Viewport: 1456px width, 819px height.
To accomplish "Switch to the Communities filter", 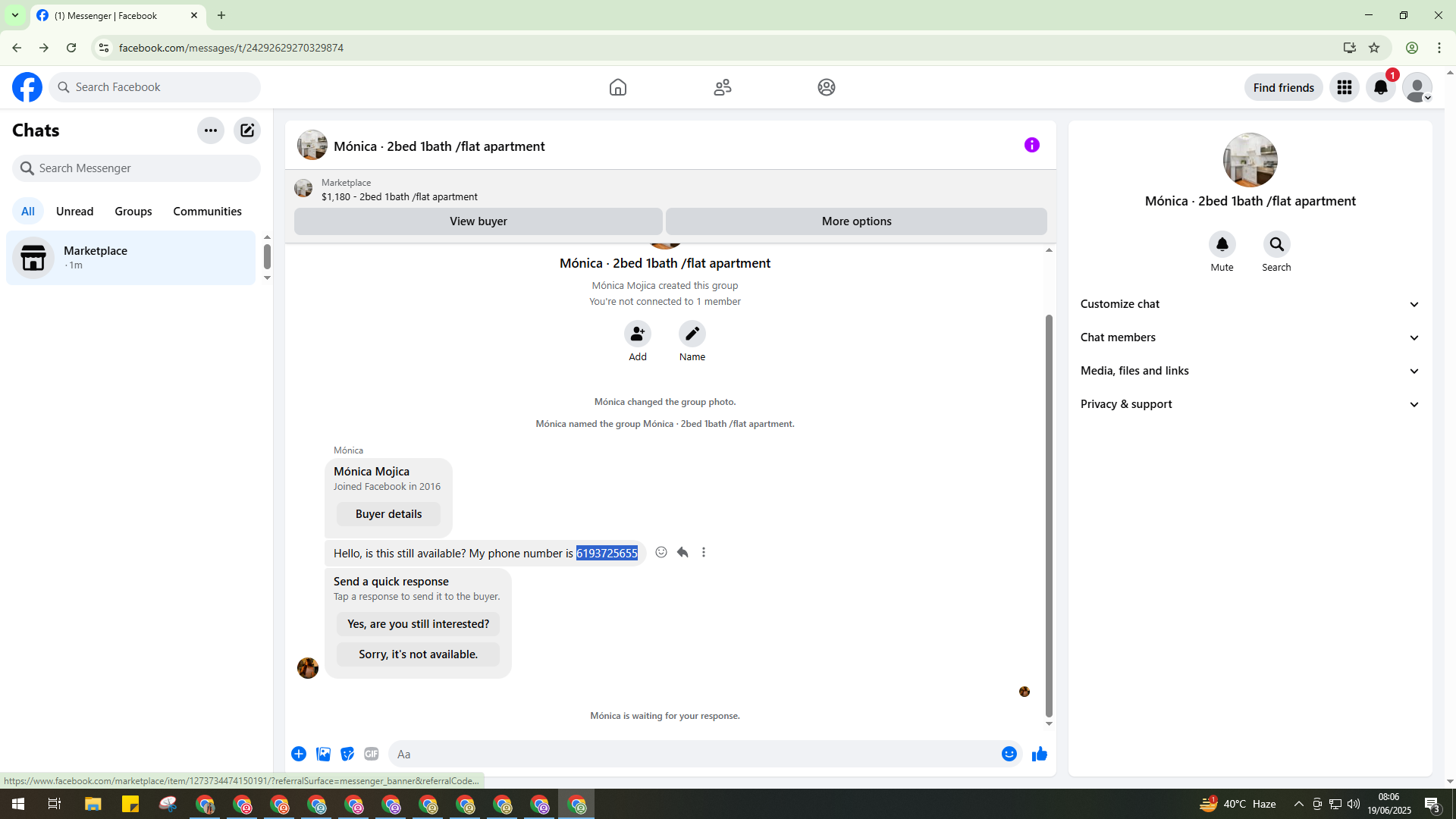I will [208, 212].
